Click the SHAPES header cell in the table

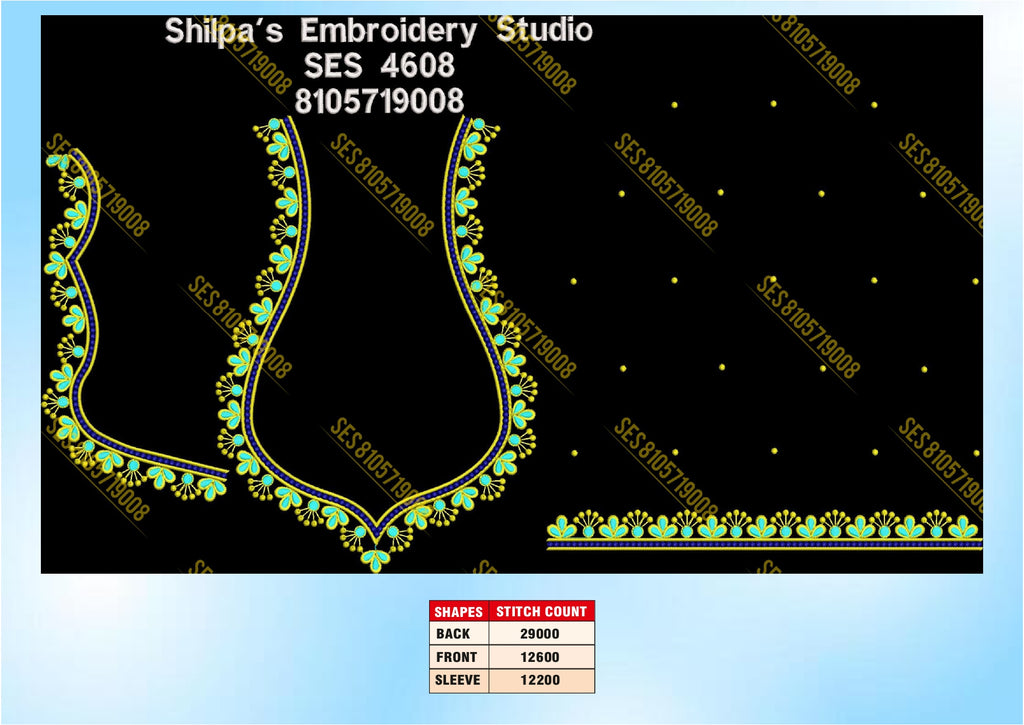coord(458,611)
